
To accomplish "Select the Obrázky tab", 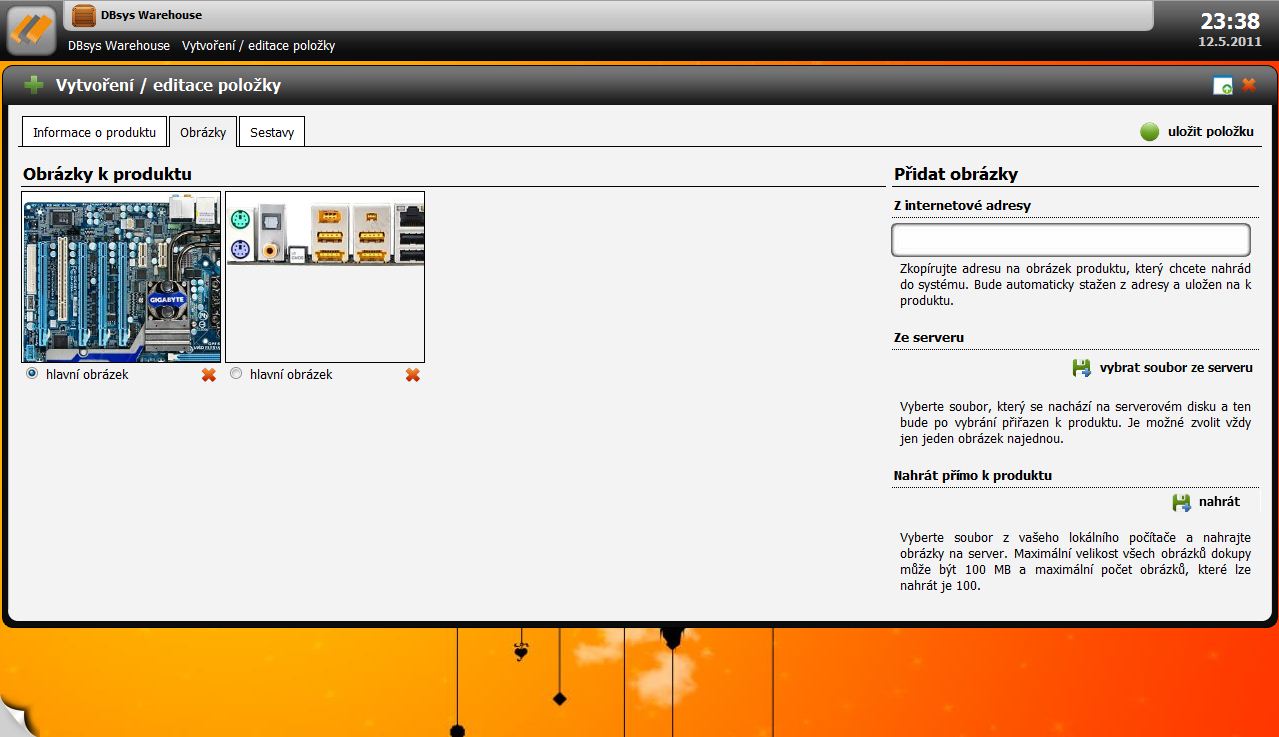I will 203,132.
